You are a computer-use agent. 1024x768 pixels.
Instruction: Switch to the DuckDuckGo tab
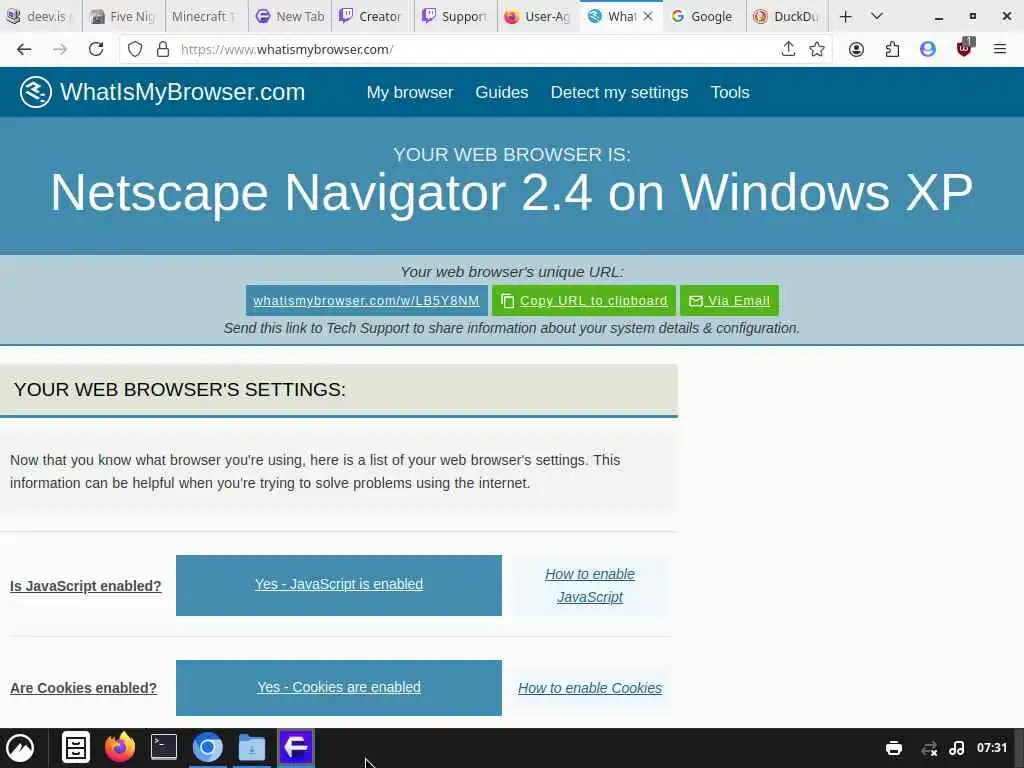[x=787, y=16]
